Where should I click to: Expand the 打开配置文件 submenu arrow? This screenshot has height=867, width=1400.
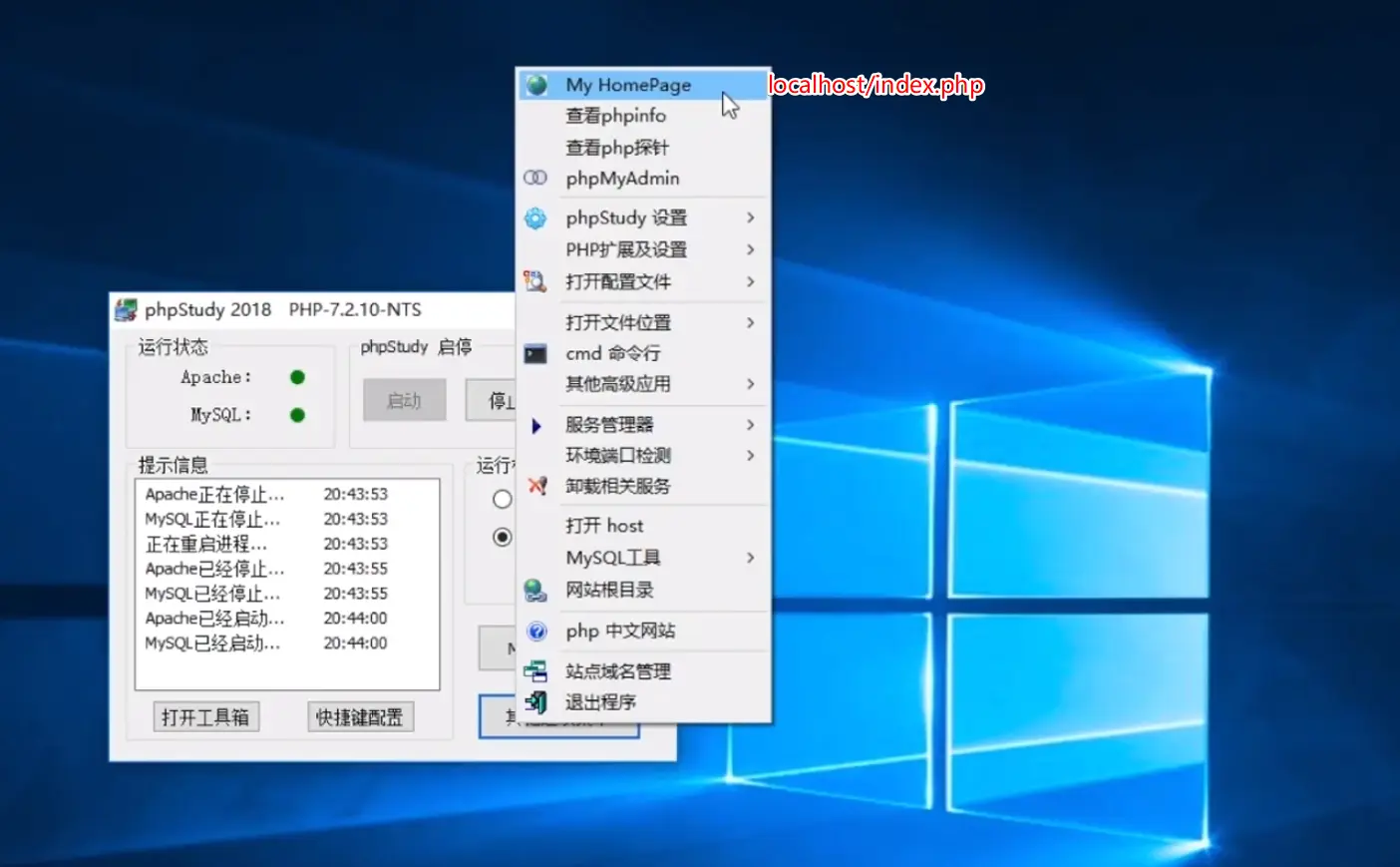coord(751,281)
